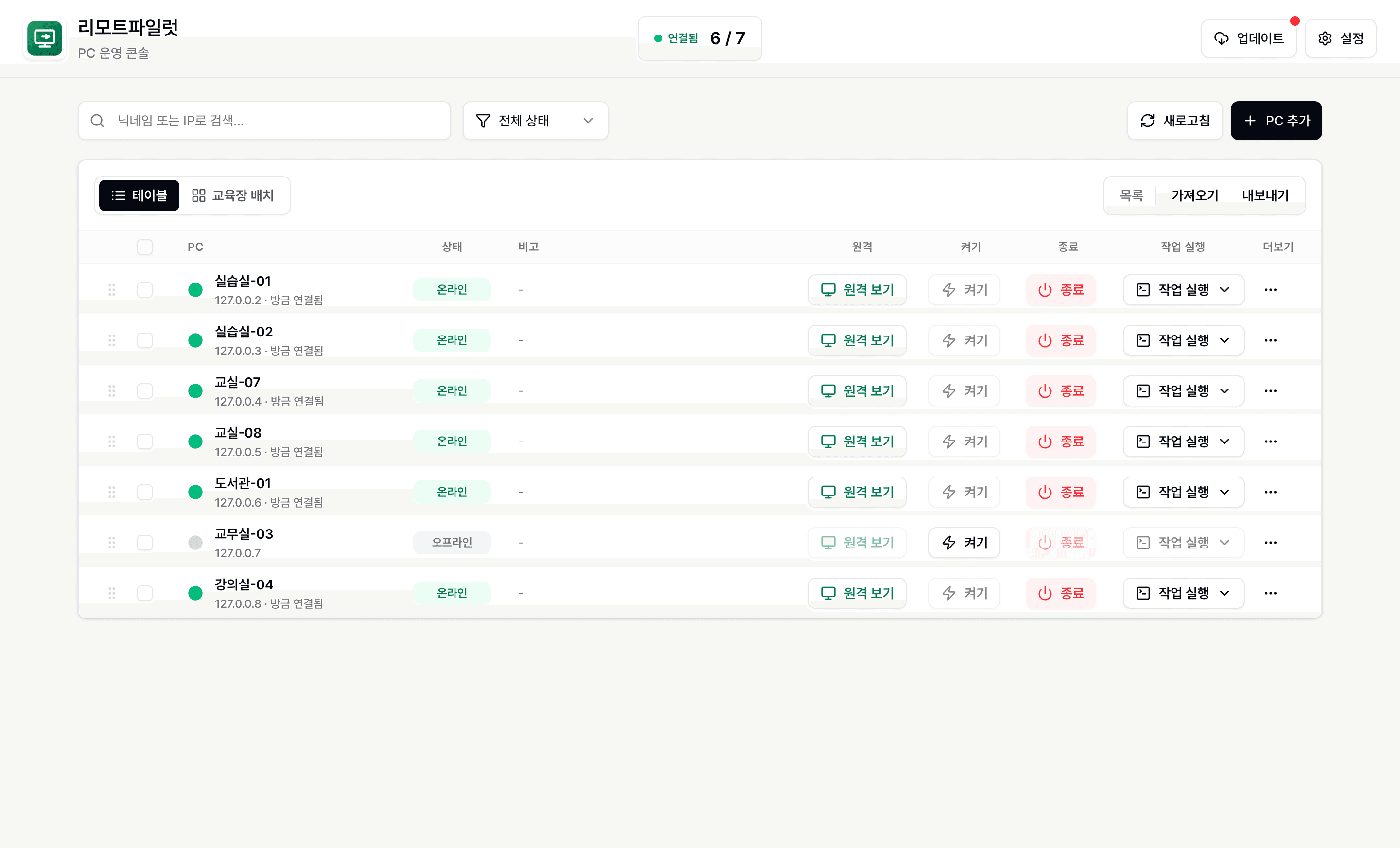Click the 리모트파일럿 app logo icon
The height and width of the screenshot is (848, 1400).
click(x=45, y=38)
